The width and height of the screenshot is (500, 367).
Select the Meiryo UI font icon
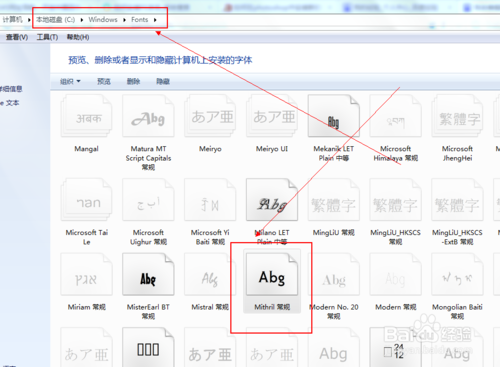pos(272,116)
